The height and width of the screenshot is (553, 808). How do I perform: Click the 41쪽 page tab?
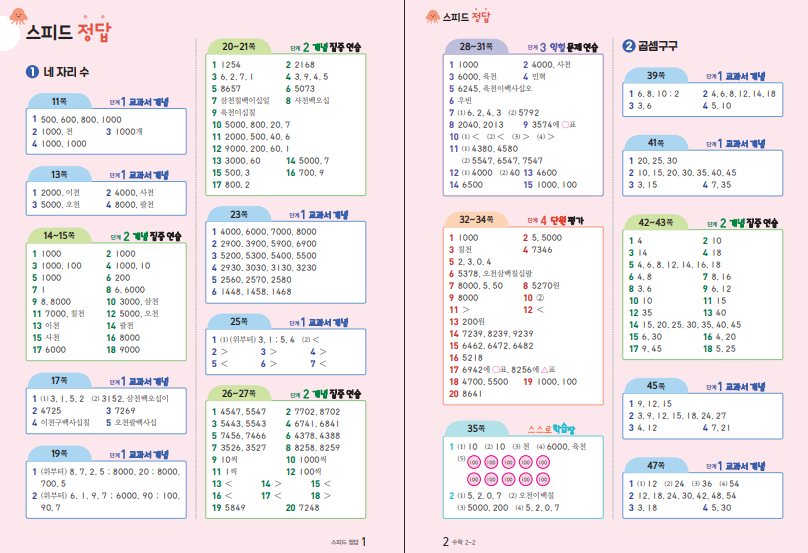(655, 142)
